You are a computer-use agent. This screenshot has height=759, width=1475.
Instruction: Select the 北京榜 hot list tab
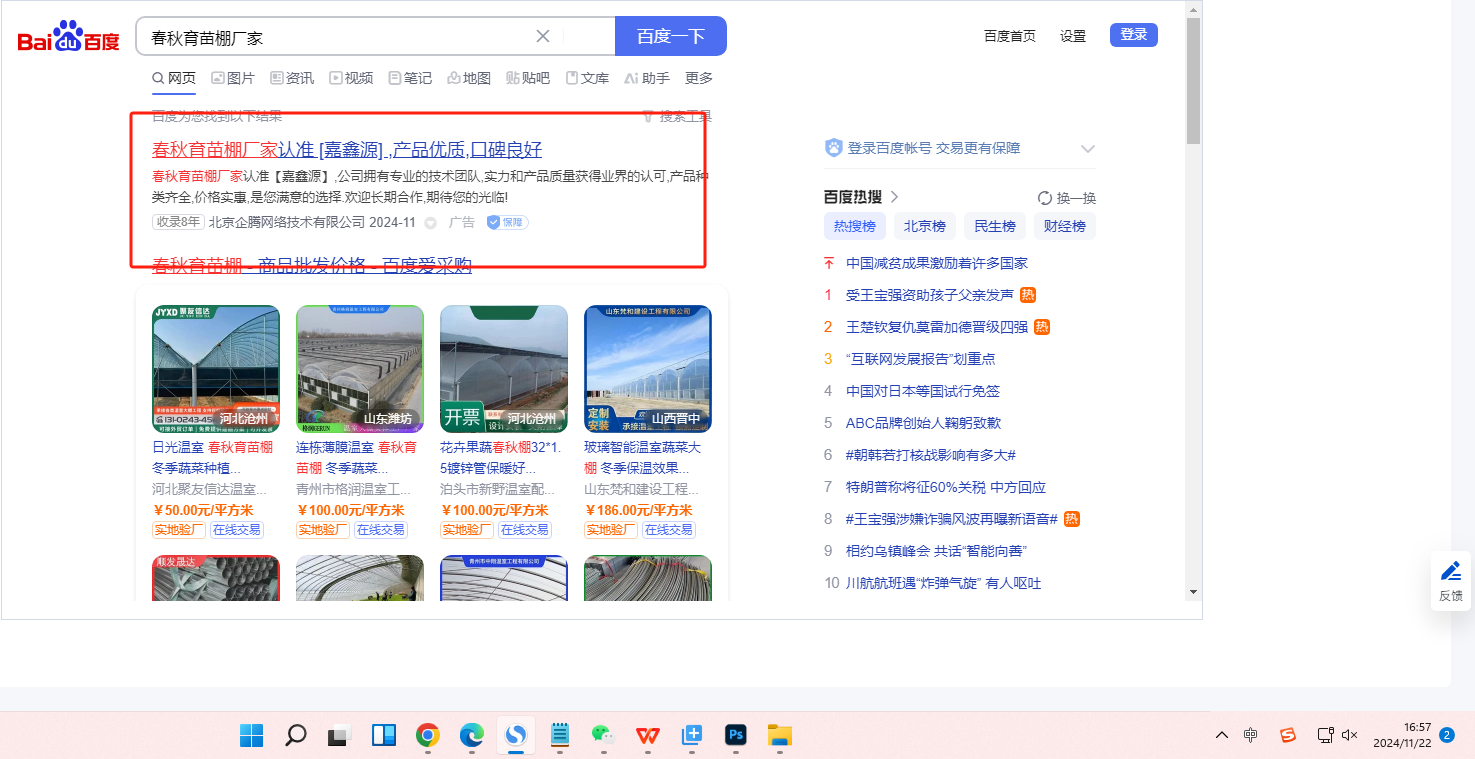click(x=924, y=226)
